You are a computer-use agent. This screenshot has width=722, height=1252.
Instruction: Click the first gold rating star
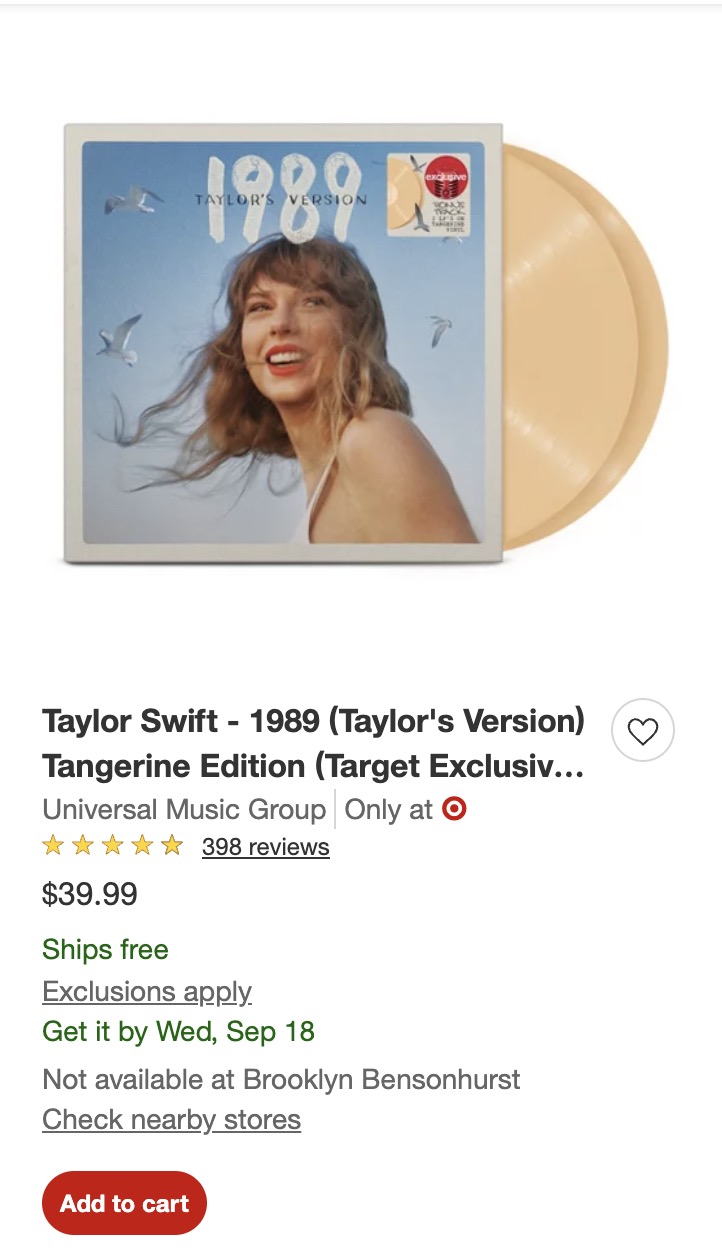tap(53, 847)
